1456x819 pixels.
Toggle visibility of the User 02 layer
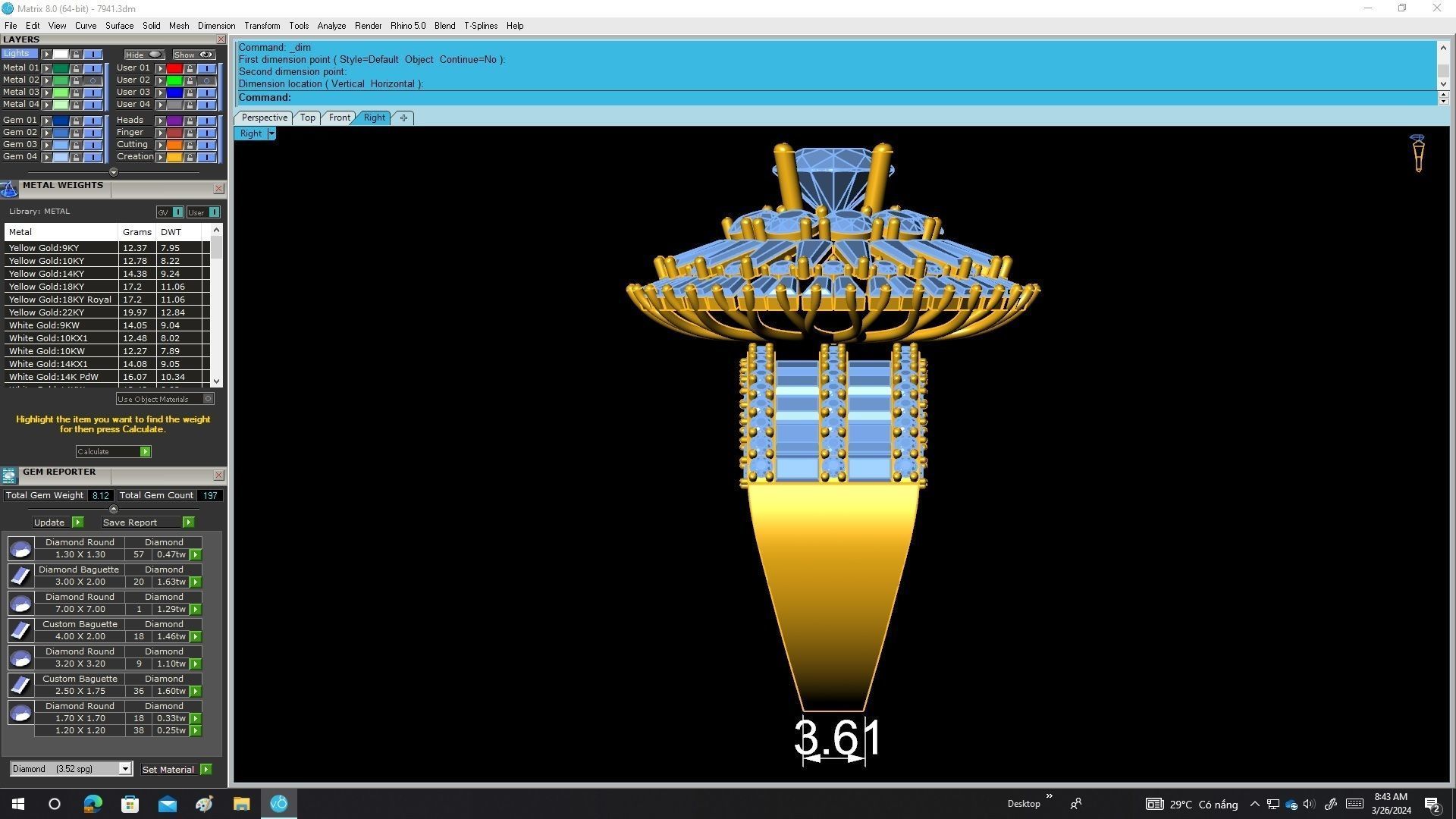[x=206, y=80]
